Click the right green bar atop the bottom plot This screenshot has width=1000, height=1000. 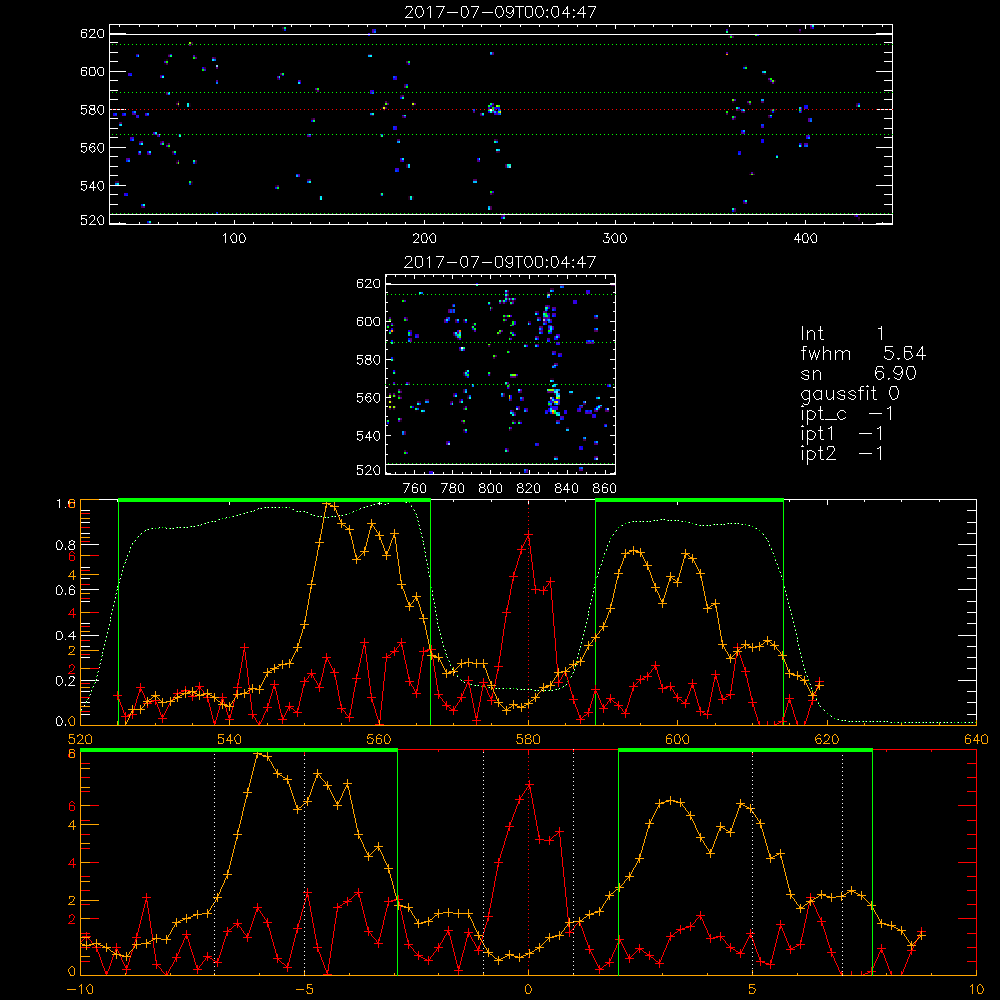(746, 750)
